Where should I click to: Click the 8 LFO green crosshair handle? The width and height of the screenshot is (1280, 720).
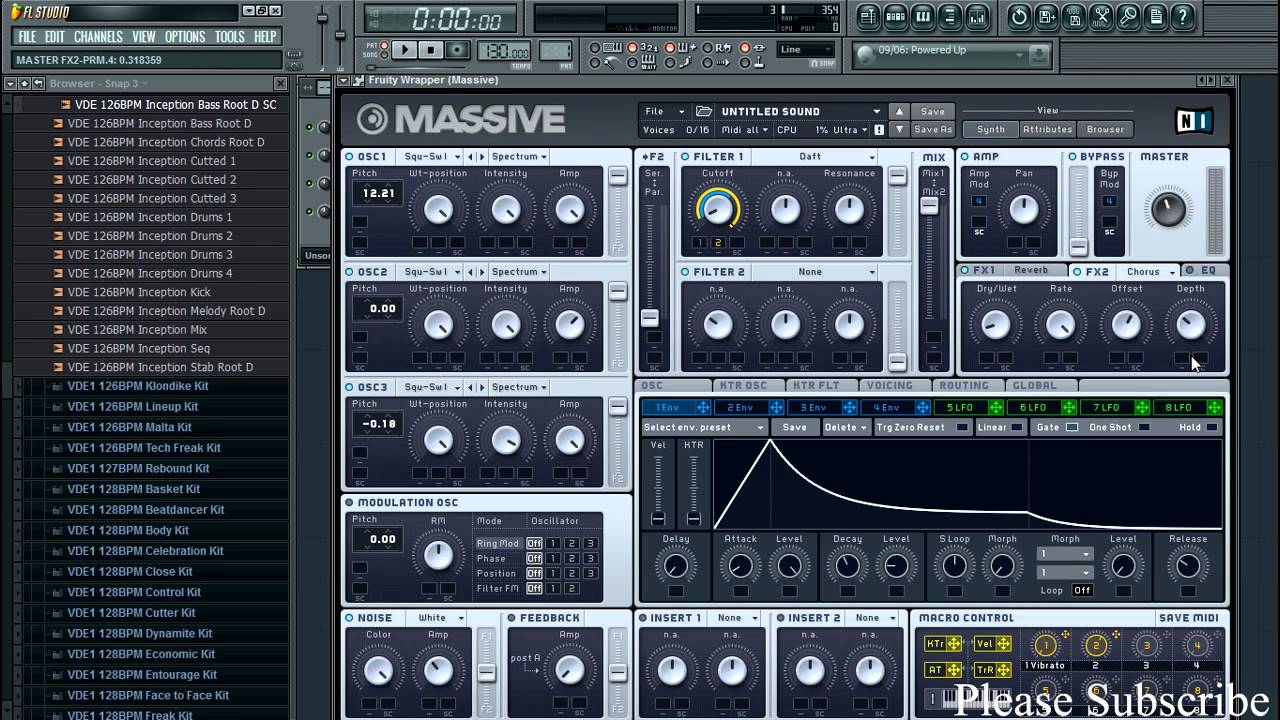pyautogui.click(x=1214, y=407)
